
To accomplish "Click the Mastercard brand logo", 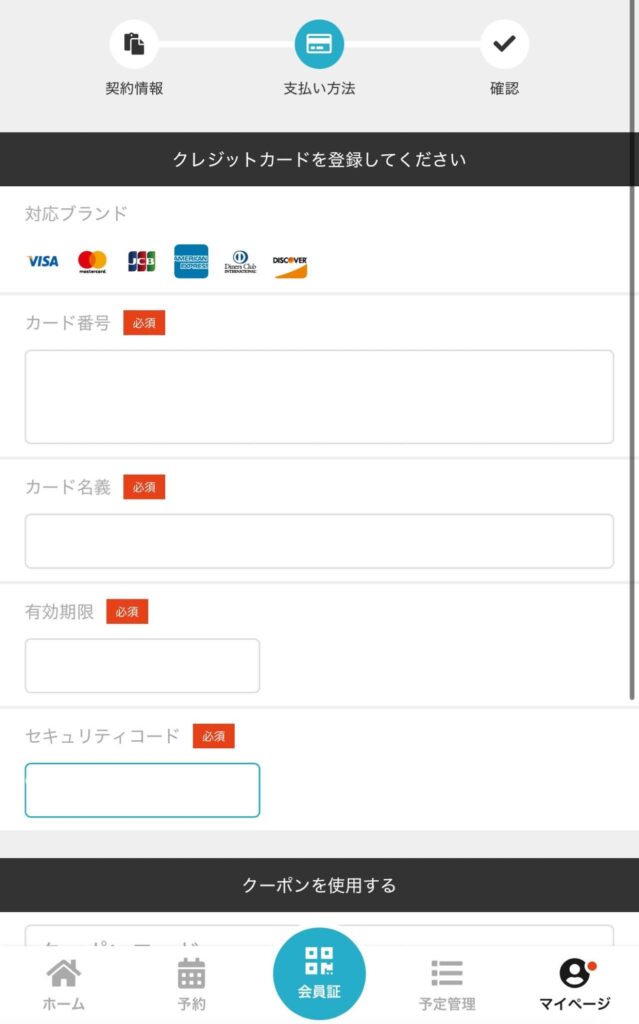I will (92, 261).
